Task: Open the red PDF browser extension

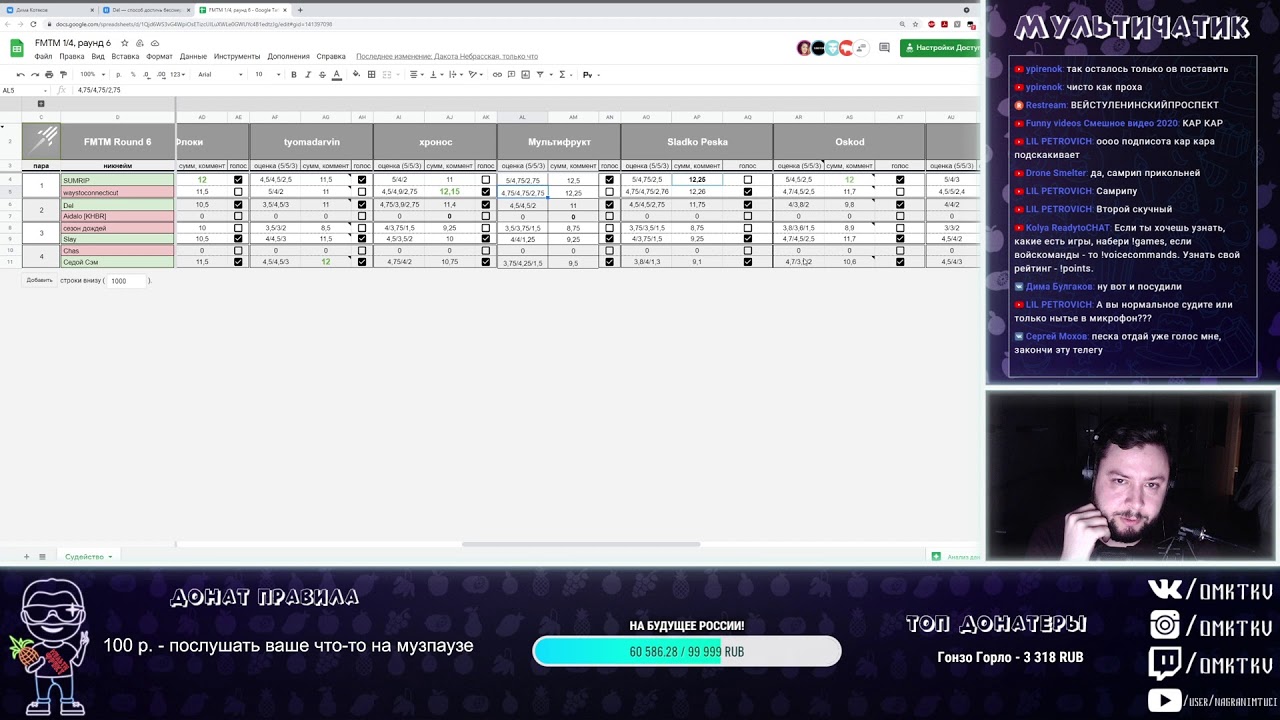Action: (x=944, y=24)
